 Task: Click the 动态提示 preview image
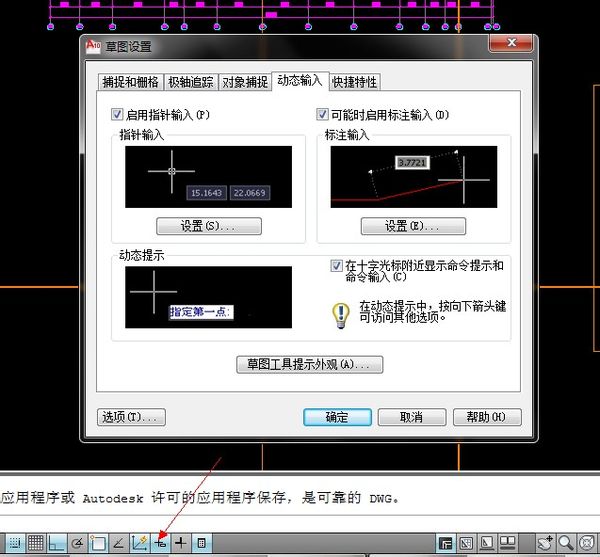coord(209,297)
